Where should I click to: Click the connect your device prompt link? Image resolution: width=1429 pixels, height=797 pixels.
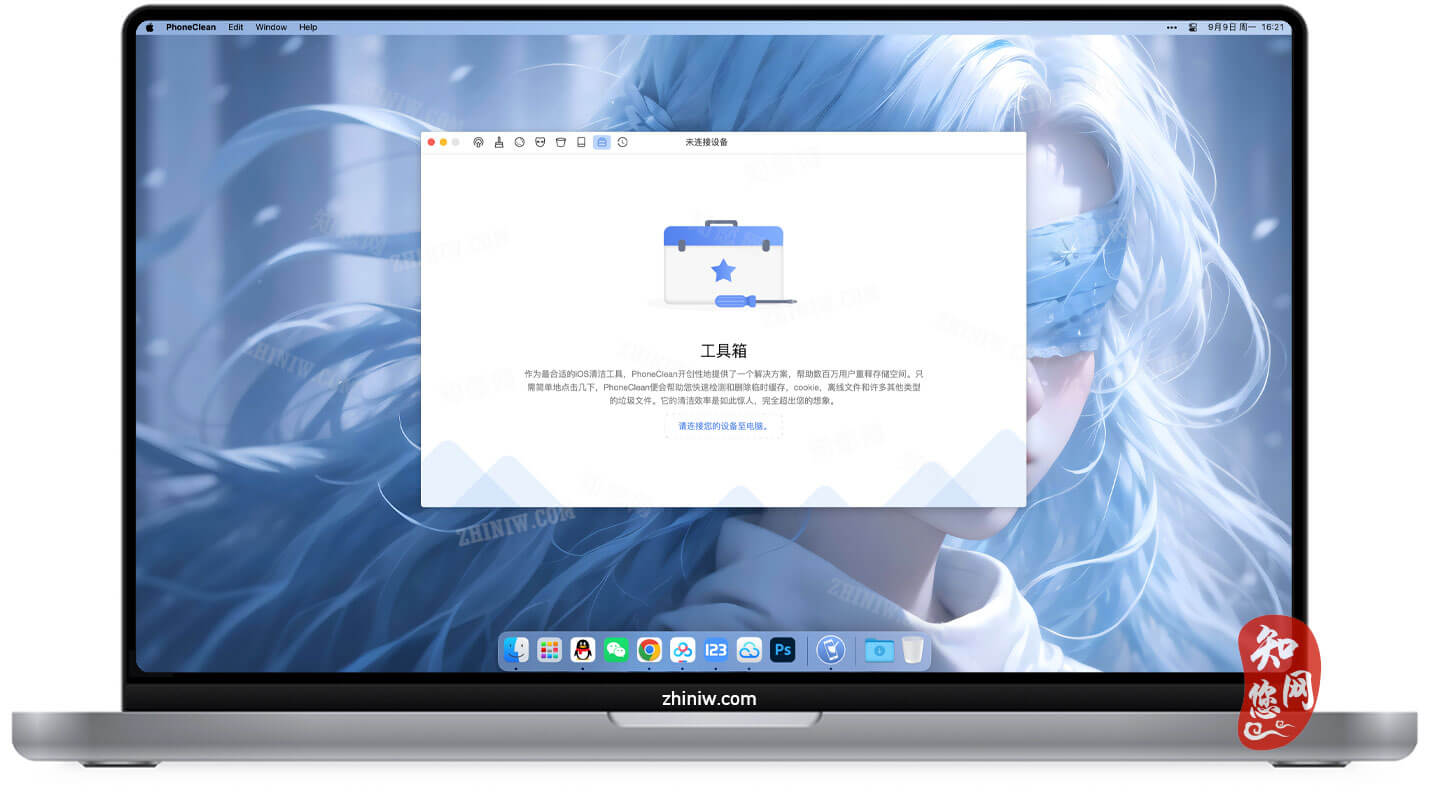coord(723,426)
